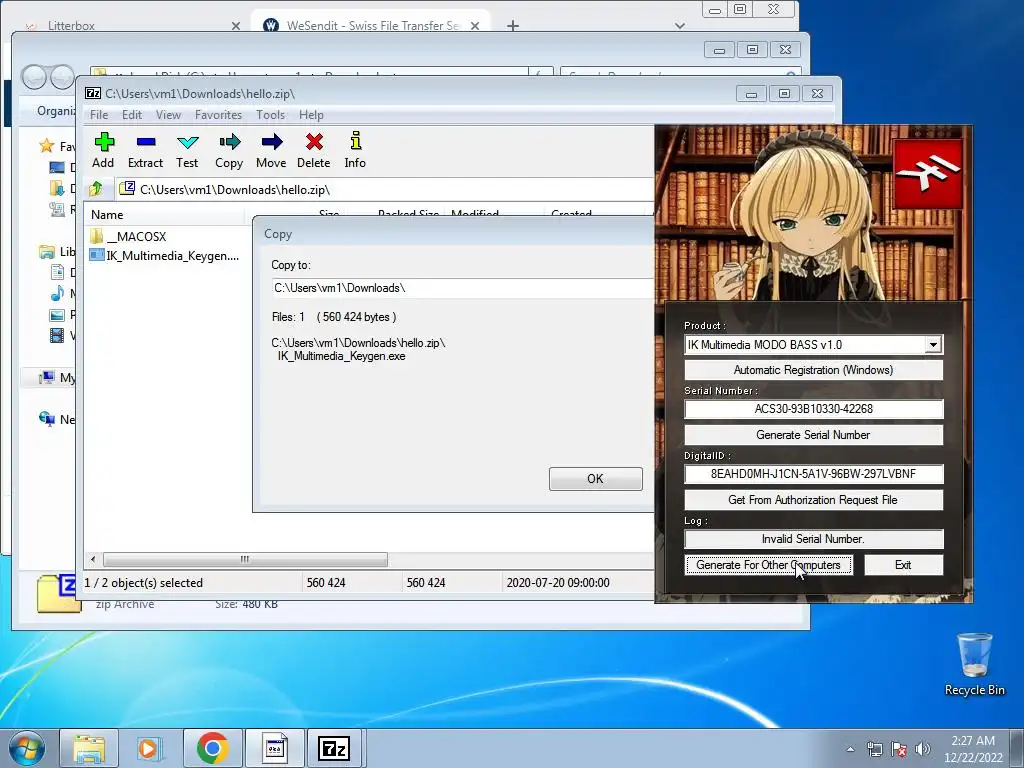Viewport: 1024px width, 768px height.
Task: Click the Serial Number field
Action: (813, 409)
